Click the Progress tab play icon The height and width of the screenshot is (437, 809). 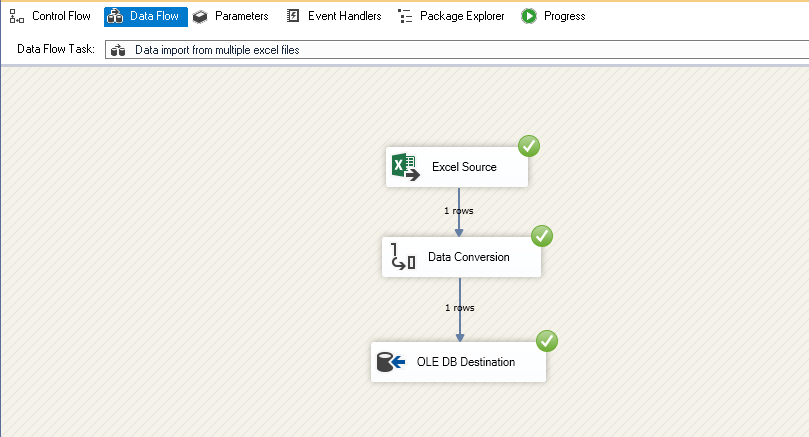[x=529, y=16]
